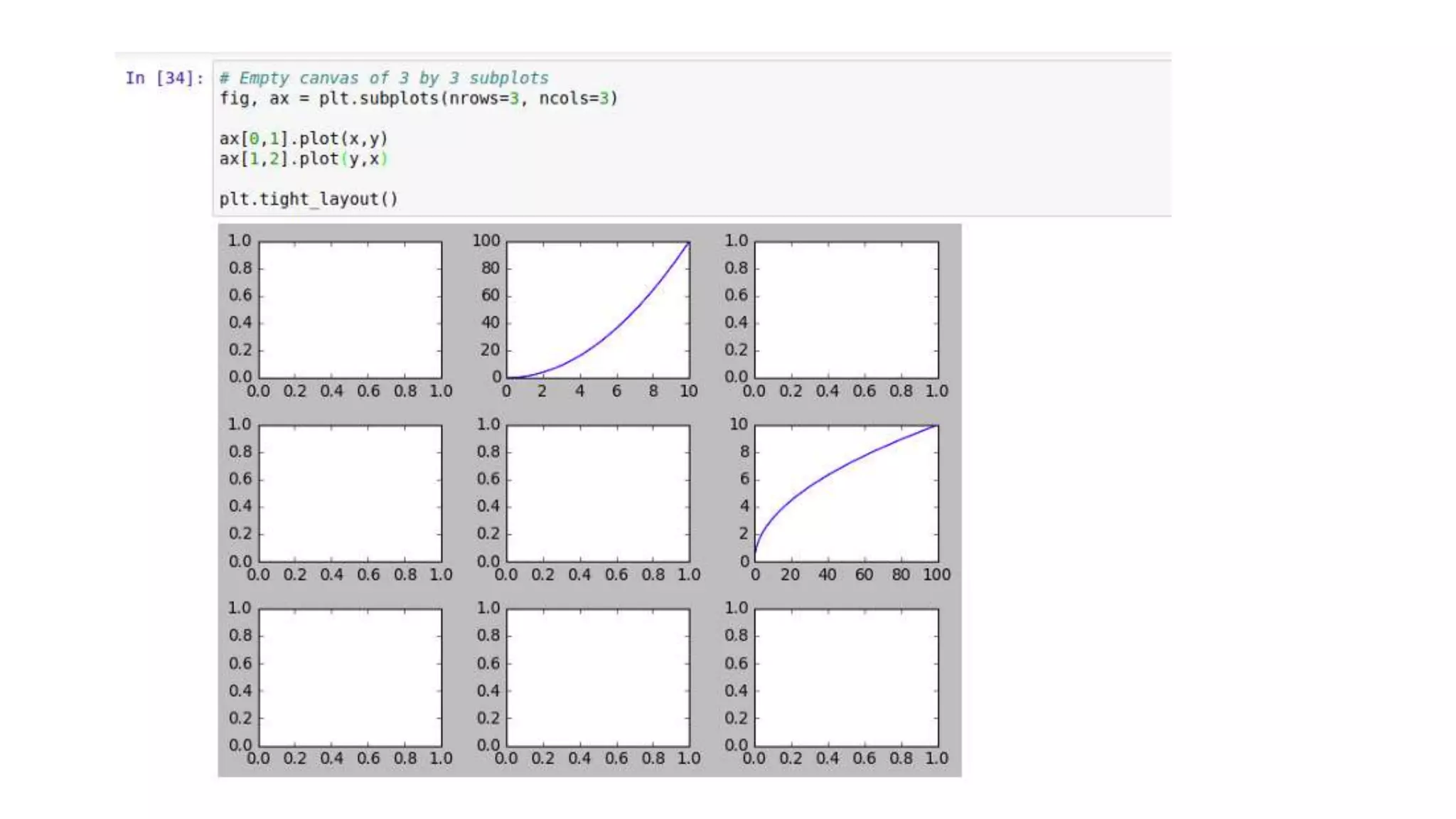Click the bottom-middle empty subplot
Image resolution: width=1456 pixels, height=819 pixels.
click(x=598, y=677)
